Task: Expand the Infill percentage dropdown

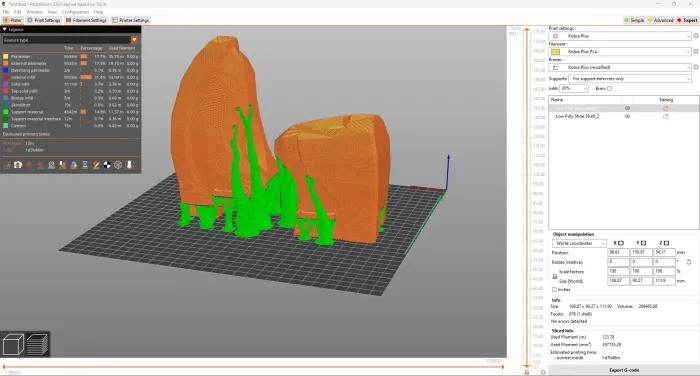Action: (x=574, y=88)
